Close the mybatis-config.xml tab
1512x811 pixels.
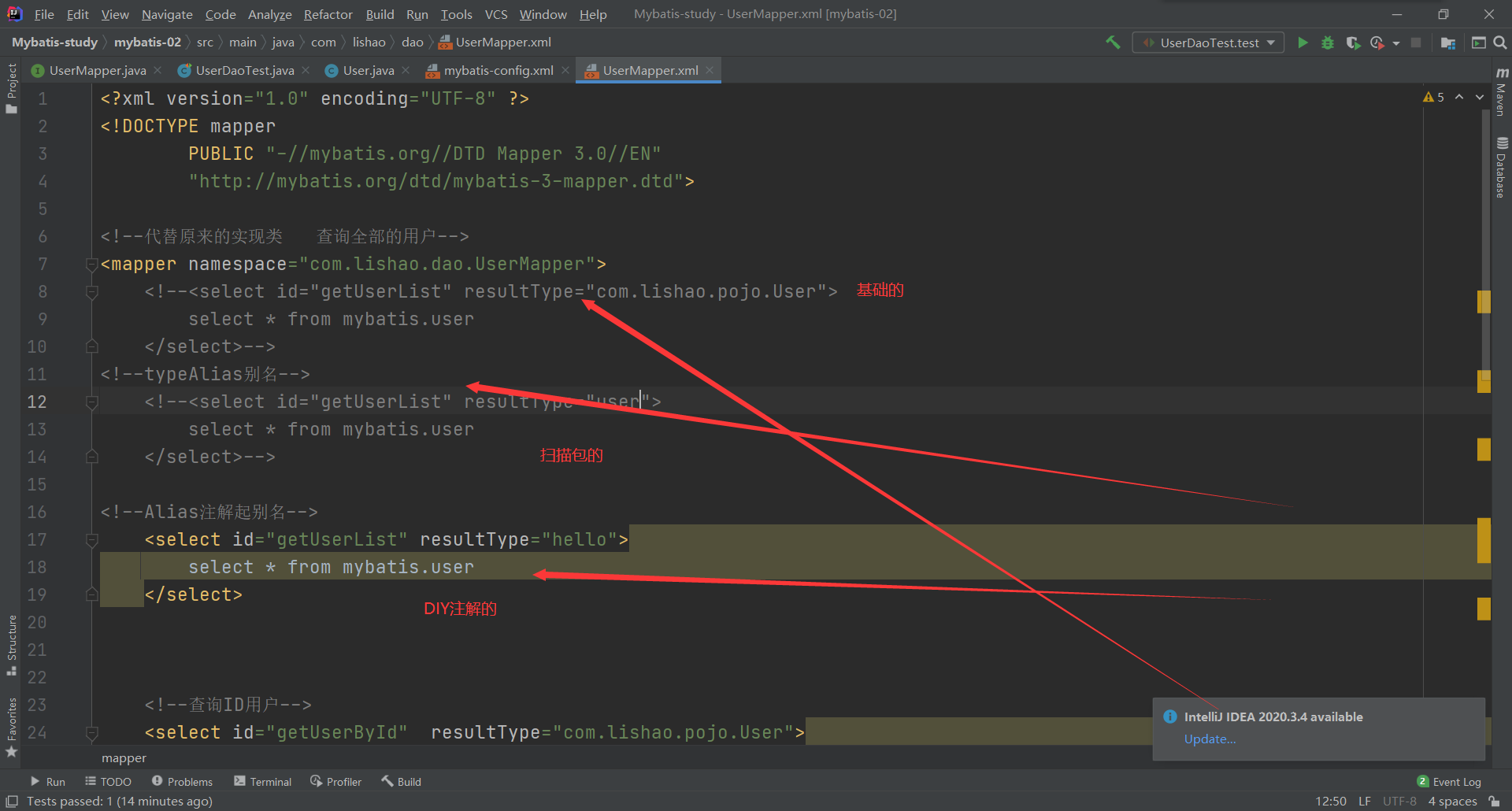point(565,70)
